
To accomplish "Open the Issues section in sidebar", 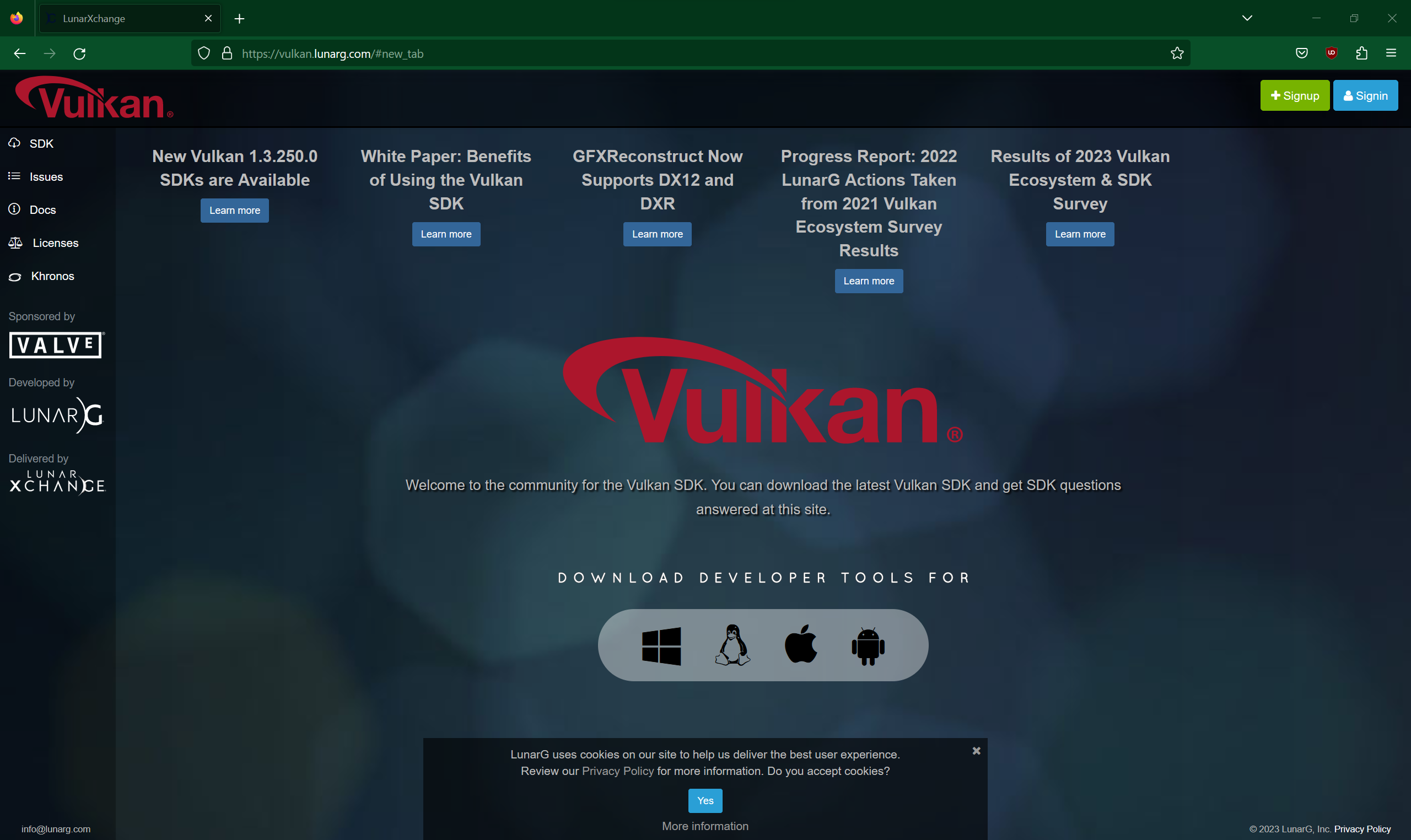I will (46, 176).
